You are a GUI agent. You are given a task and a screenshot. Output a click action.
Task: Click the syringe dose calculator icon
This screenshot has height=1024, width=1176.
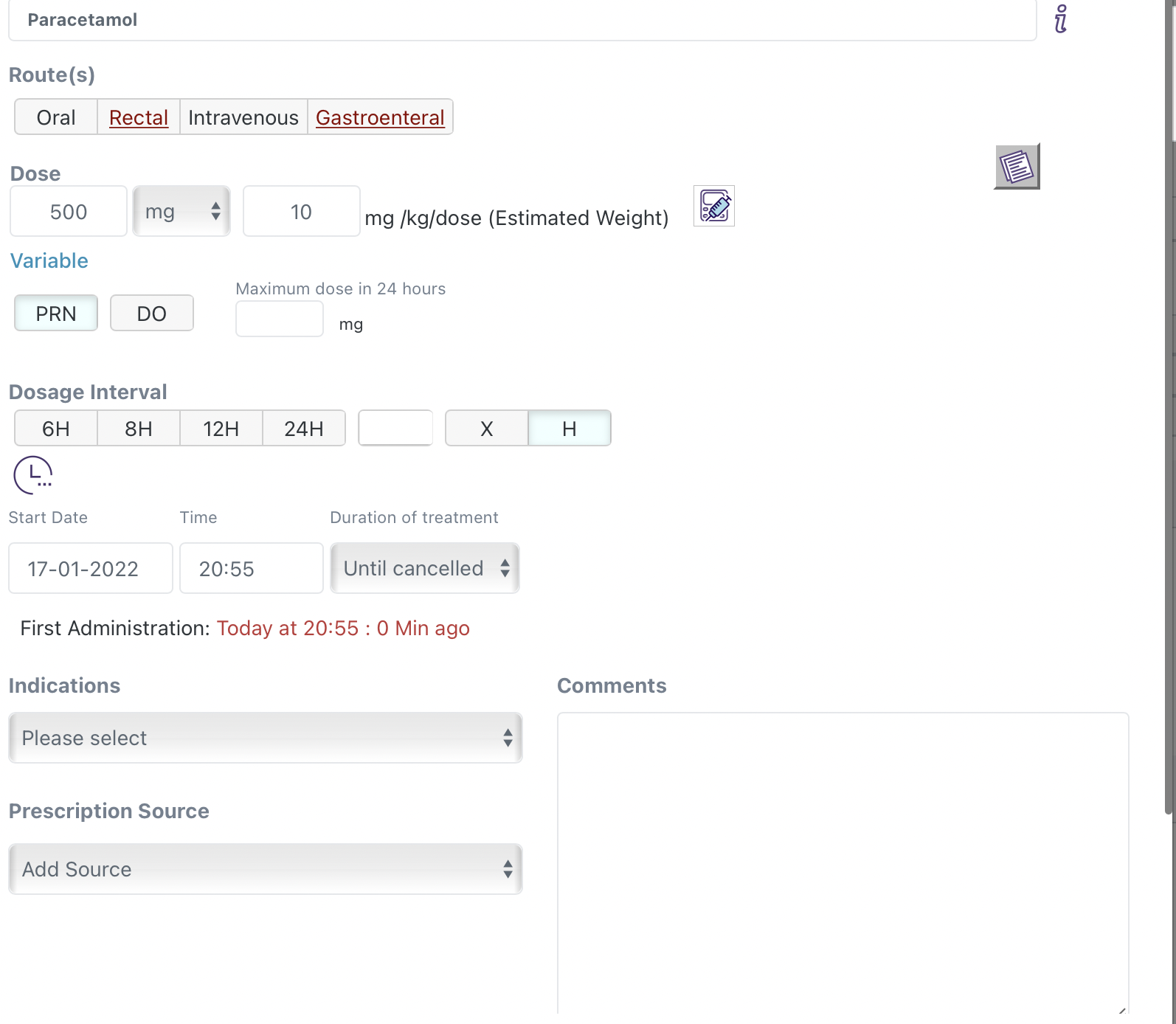(x=714, y=206)
